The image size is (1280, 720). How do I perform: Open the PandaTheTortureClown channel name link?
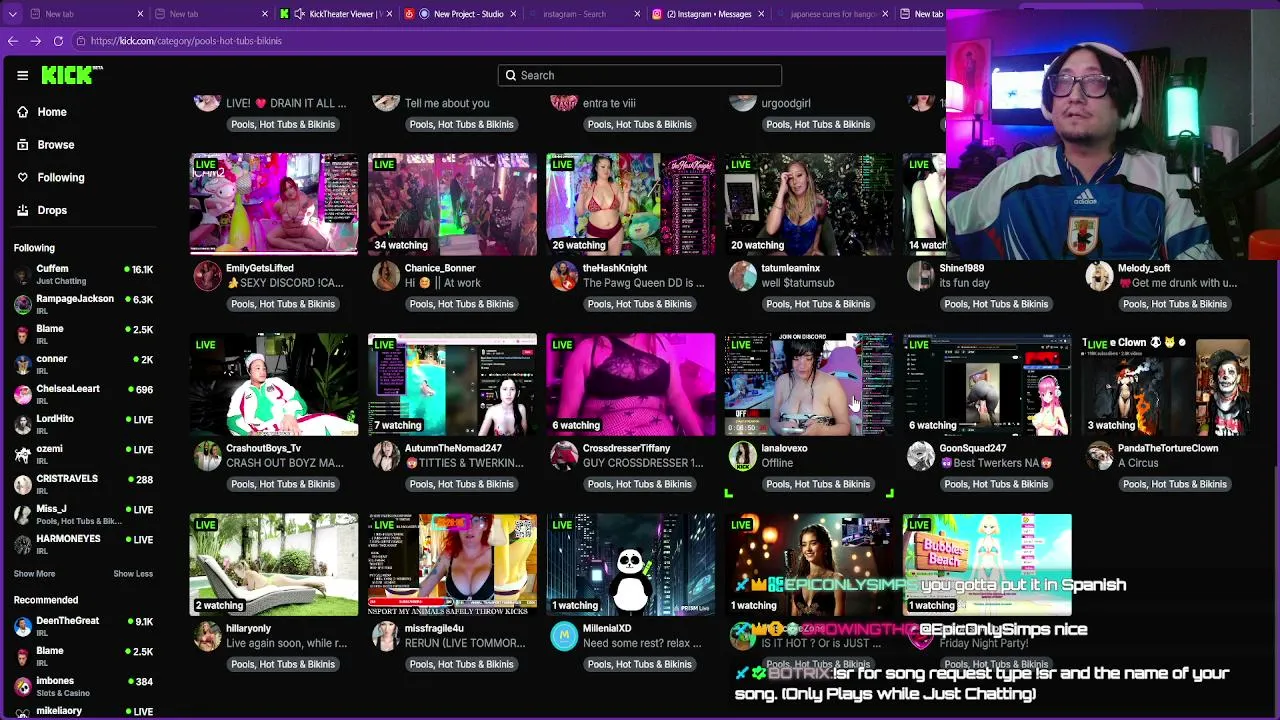[x=1168, y=448]
